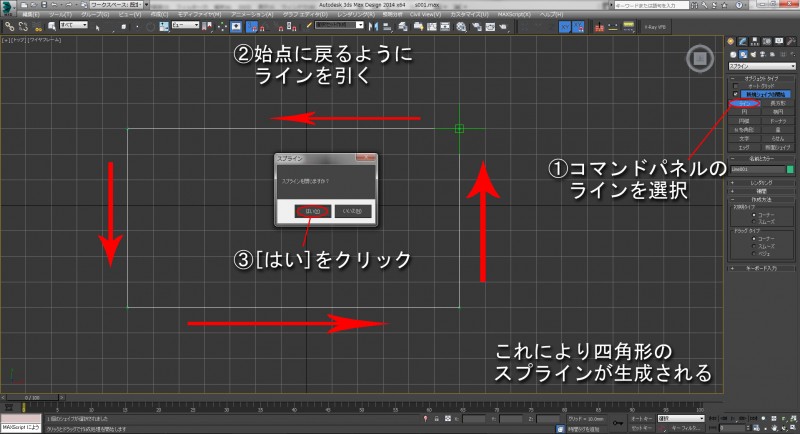Expand the レンダリング rollout

point(762,183)
